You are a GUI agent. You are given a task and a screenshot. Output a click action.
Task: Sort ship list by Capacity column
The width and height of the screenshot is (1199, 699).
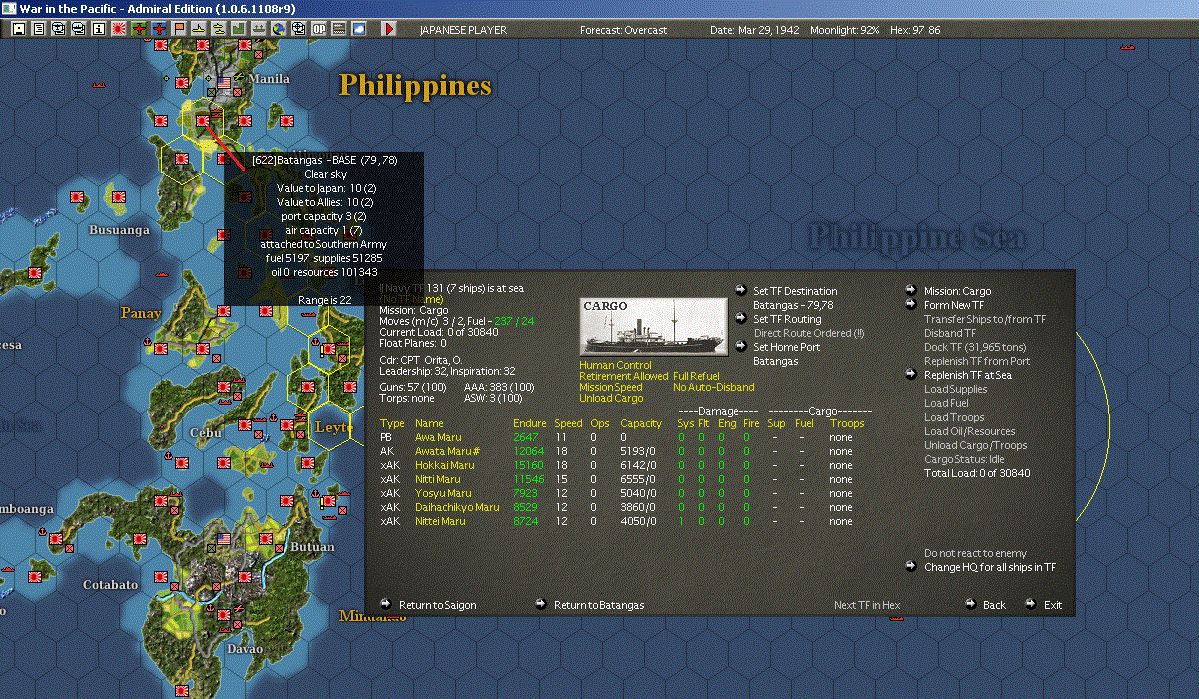click(x=641, y=423)
